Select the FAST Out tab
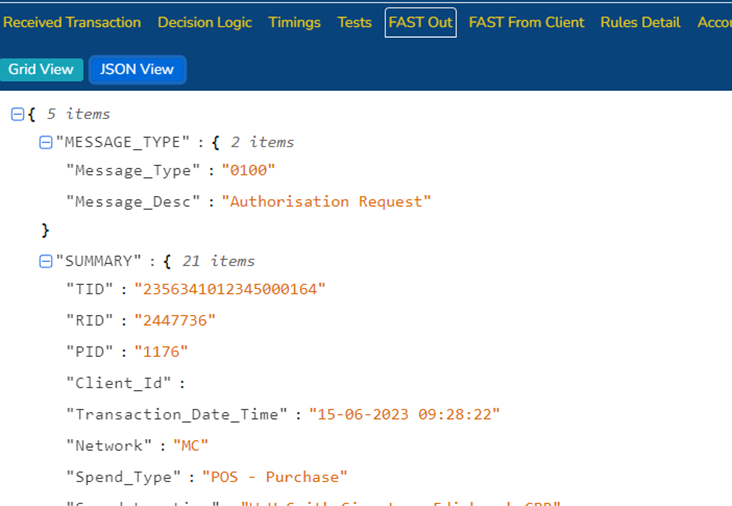Screen dimensions: 732x506 420,22
